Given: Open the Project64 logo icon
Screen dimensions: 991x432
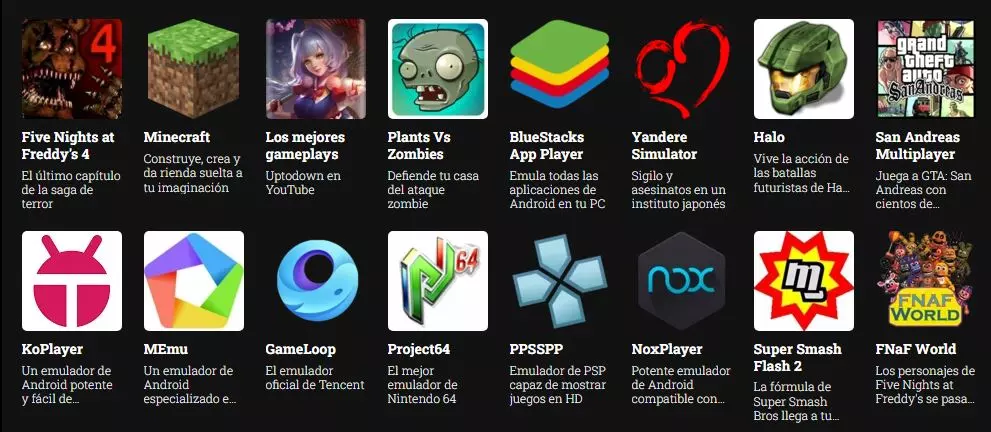Looking at the screenshot, I should click(x=437, y=281).
